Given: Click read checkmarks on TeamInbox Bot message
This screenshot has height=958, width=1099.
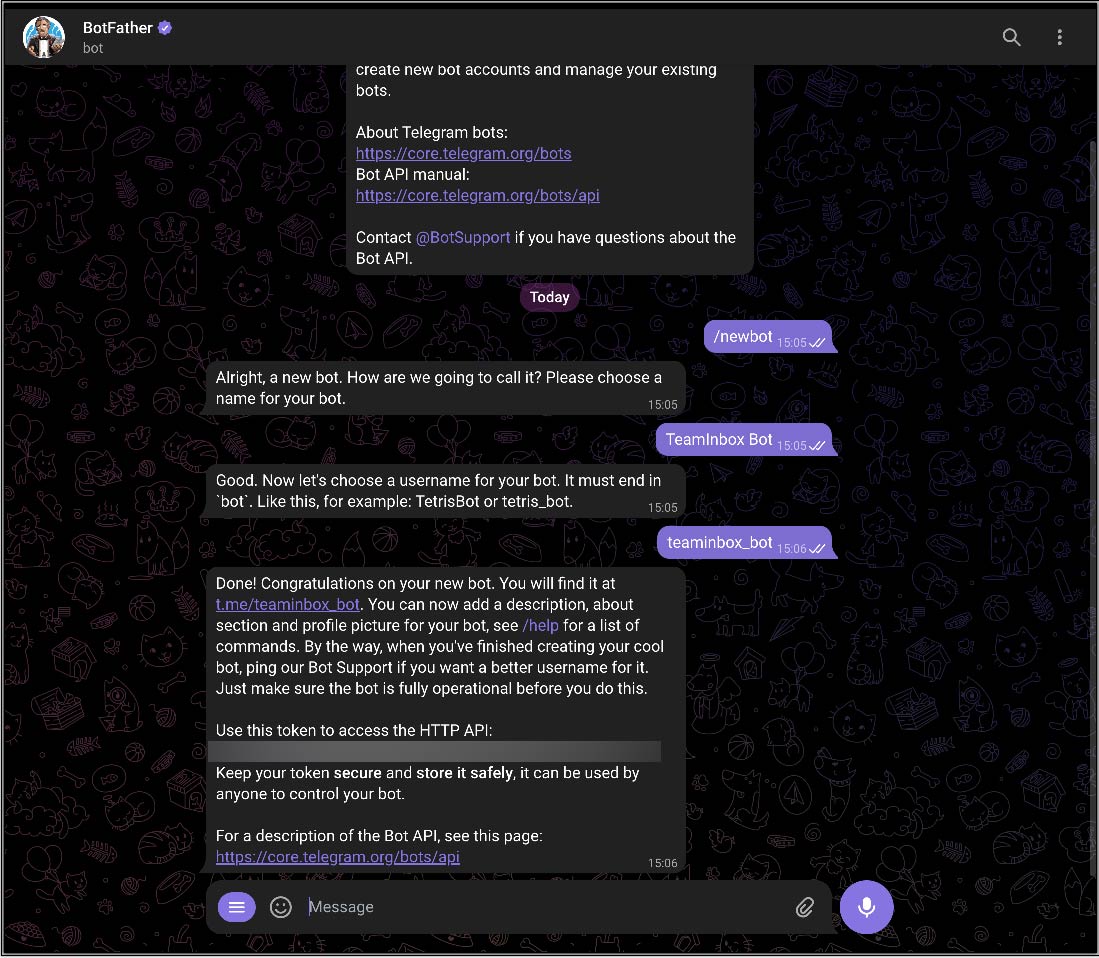Looking at the screenshot, I should point(817,446).
